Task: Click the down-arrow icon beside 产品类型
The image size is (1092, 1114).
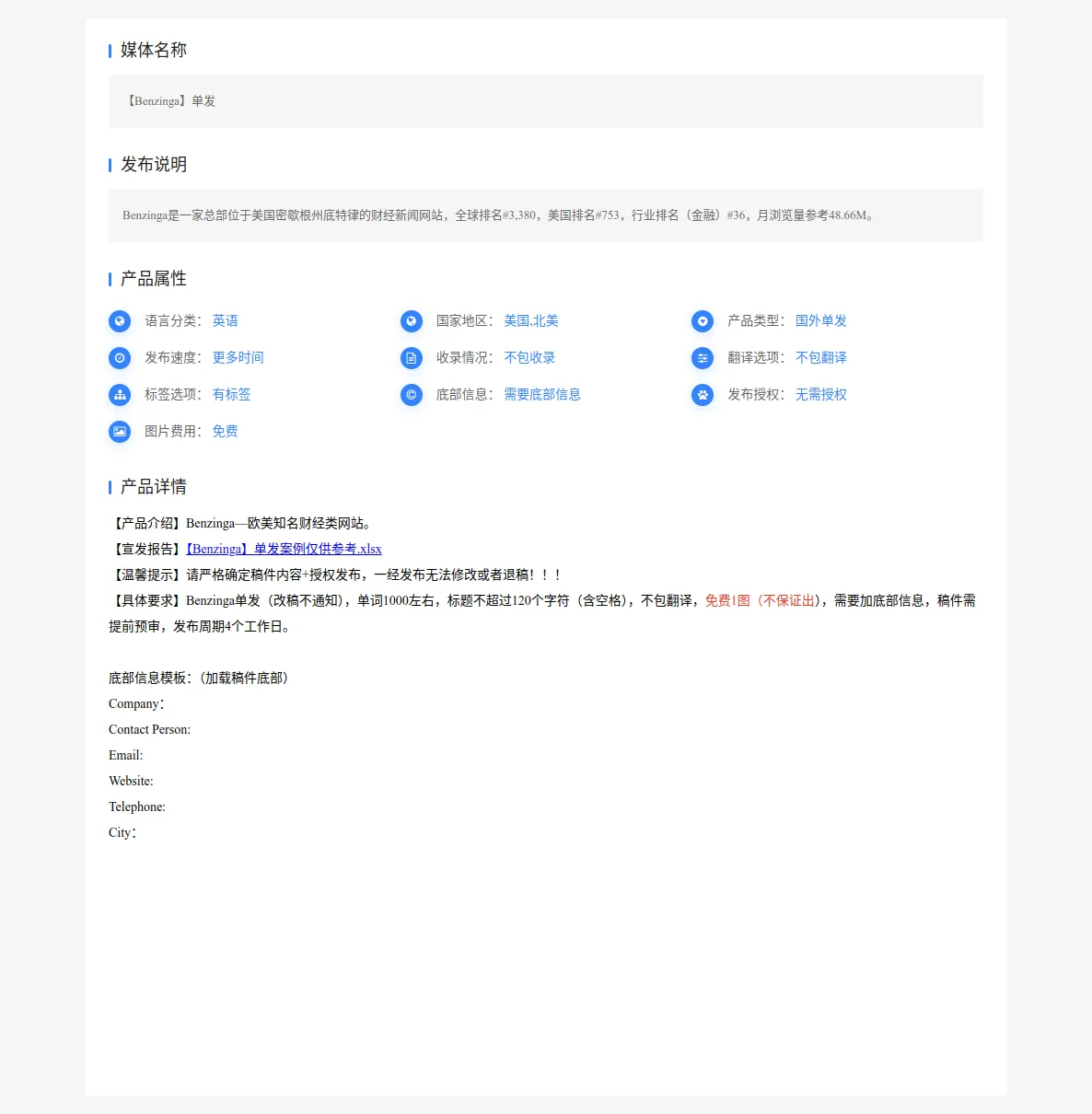Action: (703, 321)
